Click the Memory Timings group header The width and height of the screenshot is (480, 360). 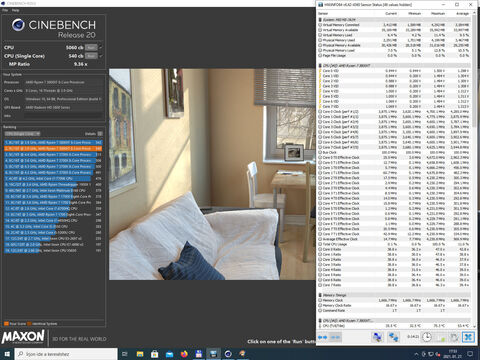[x=395, y=295]
